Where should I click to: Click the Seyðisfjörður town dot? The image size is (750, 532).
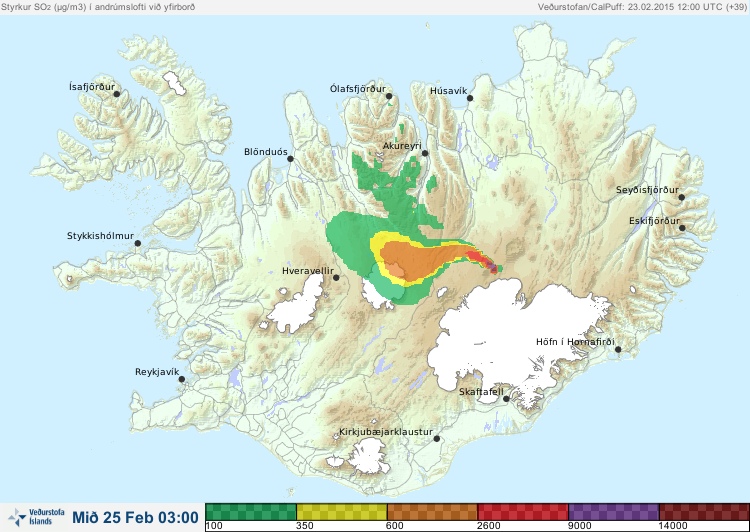[x=682, y=197]
